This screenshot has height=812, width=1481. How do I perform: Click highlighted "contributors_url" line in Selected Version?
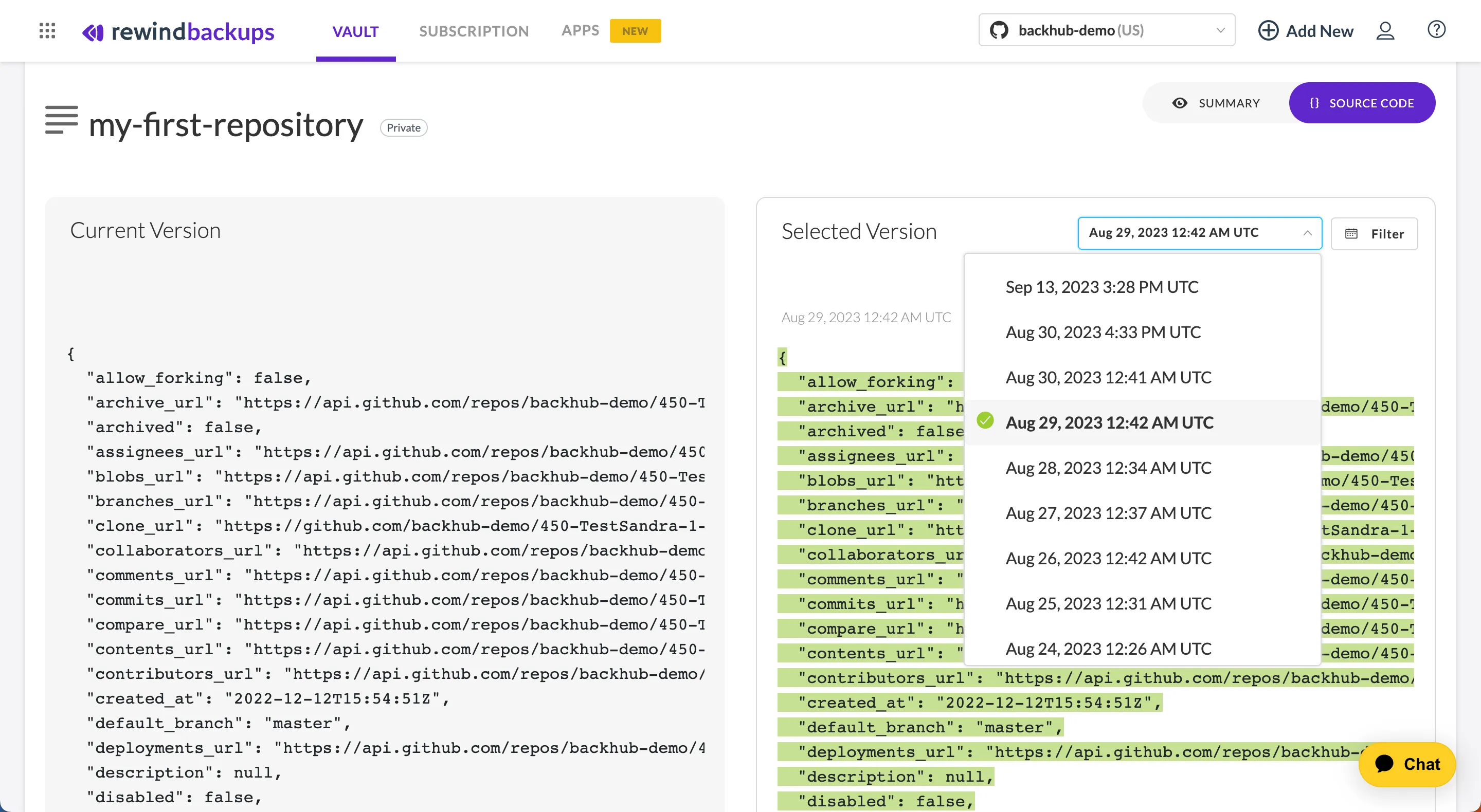click(x=1096, y=678)
